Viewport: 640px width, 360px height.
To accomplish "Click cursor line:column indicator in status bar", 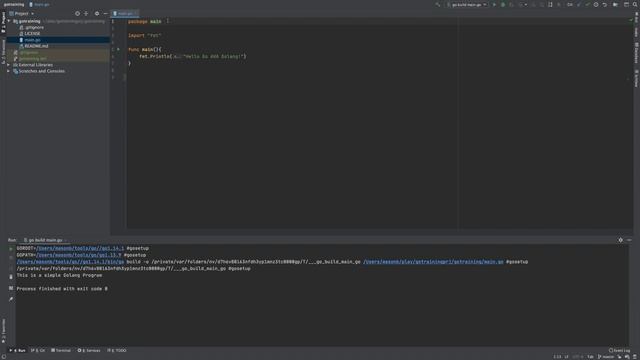I will pyautogui.click(x=557, y=357).
